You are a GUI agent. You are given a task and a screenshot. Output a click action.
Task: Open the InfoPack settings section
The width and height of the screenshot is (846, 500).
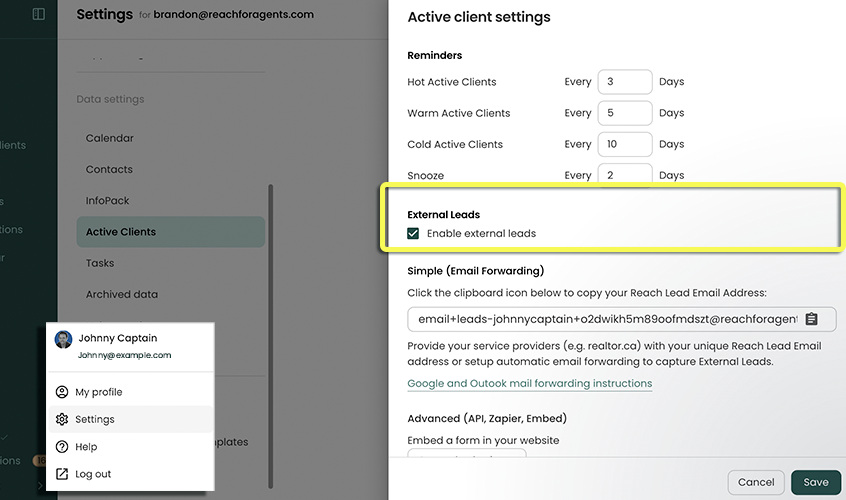coord(108,201)
